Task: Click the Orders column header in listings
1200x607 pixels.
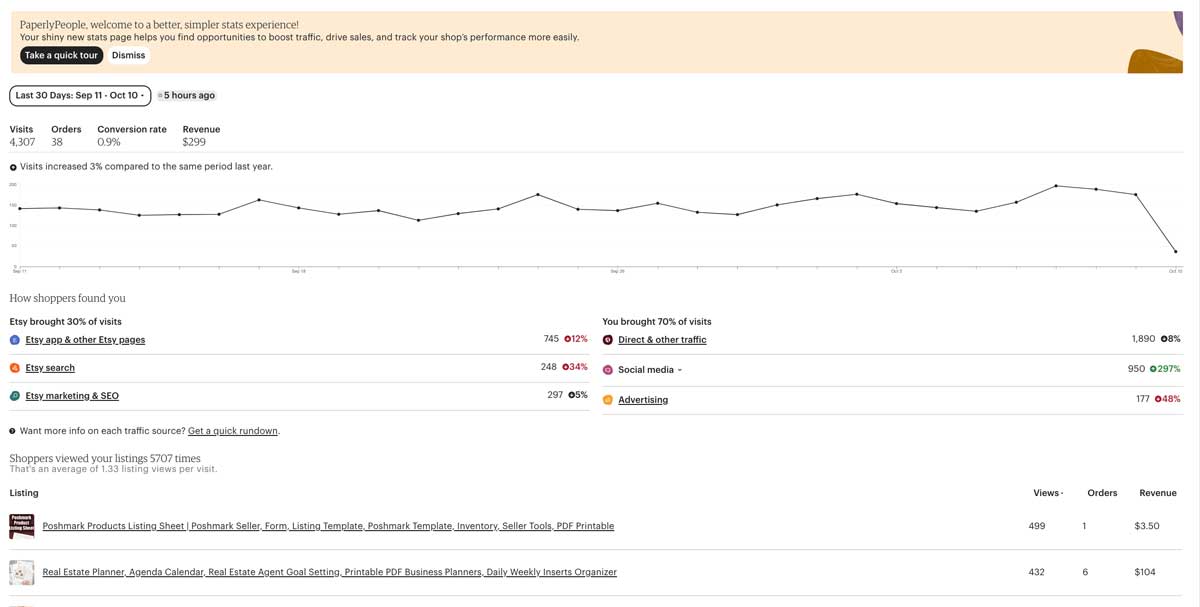Action: click(1102, 493)
